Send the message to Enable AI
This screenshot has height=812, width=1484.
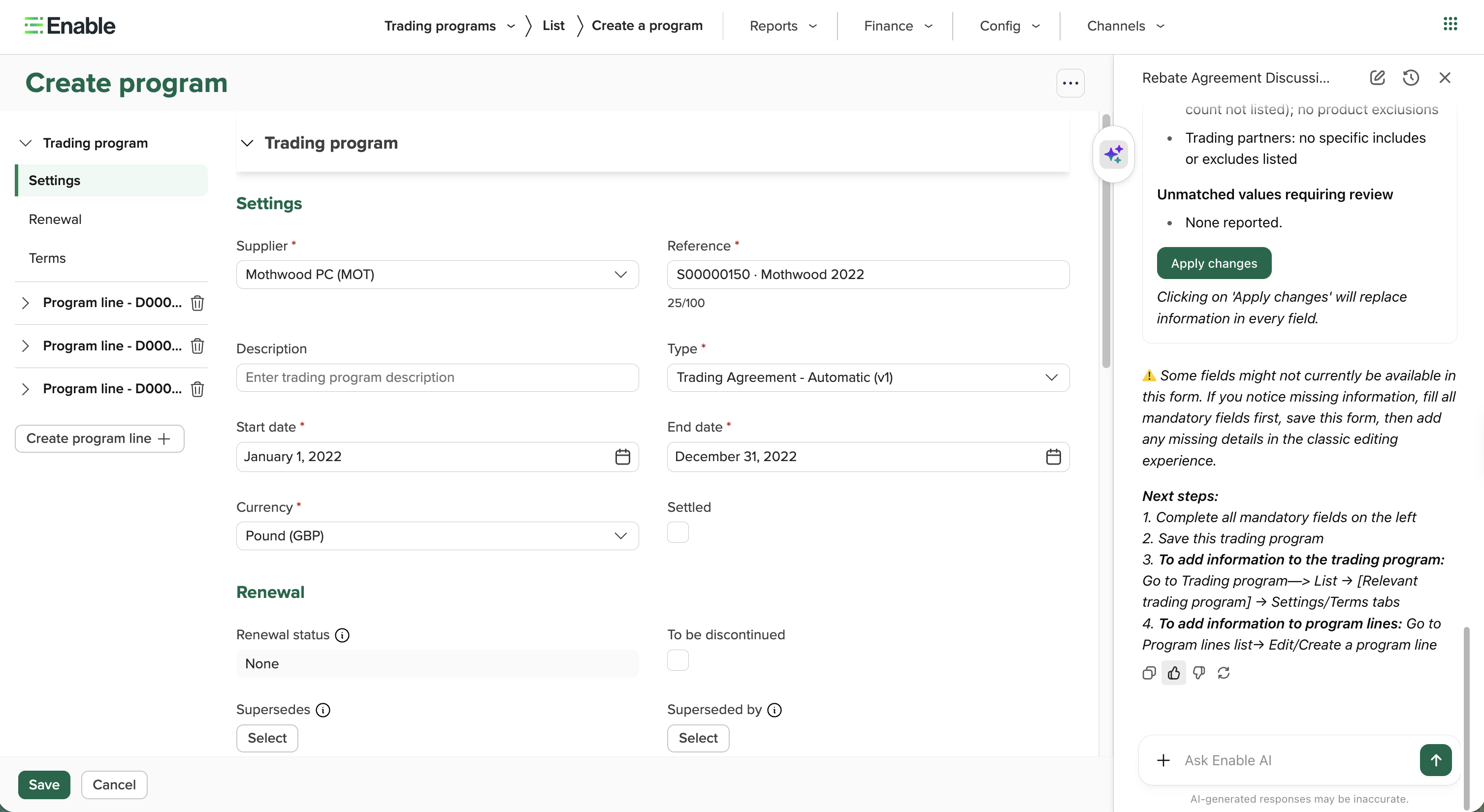coord(1436,760)
